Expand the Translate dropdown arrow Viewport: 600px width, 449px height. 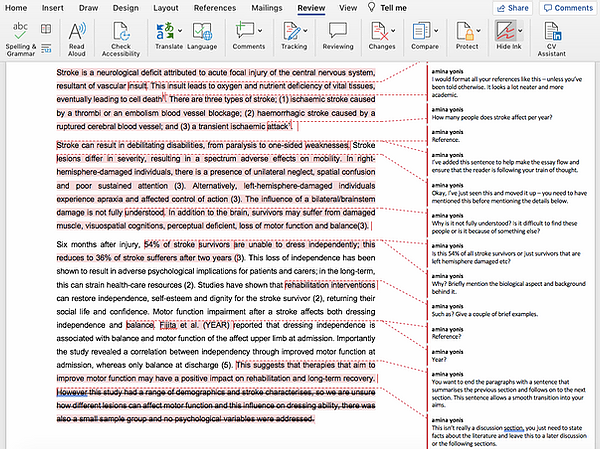coord(180,31)
